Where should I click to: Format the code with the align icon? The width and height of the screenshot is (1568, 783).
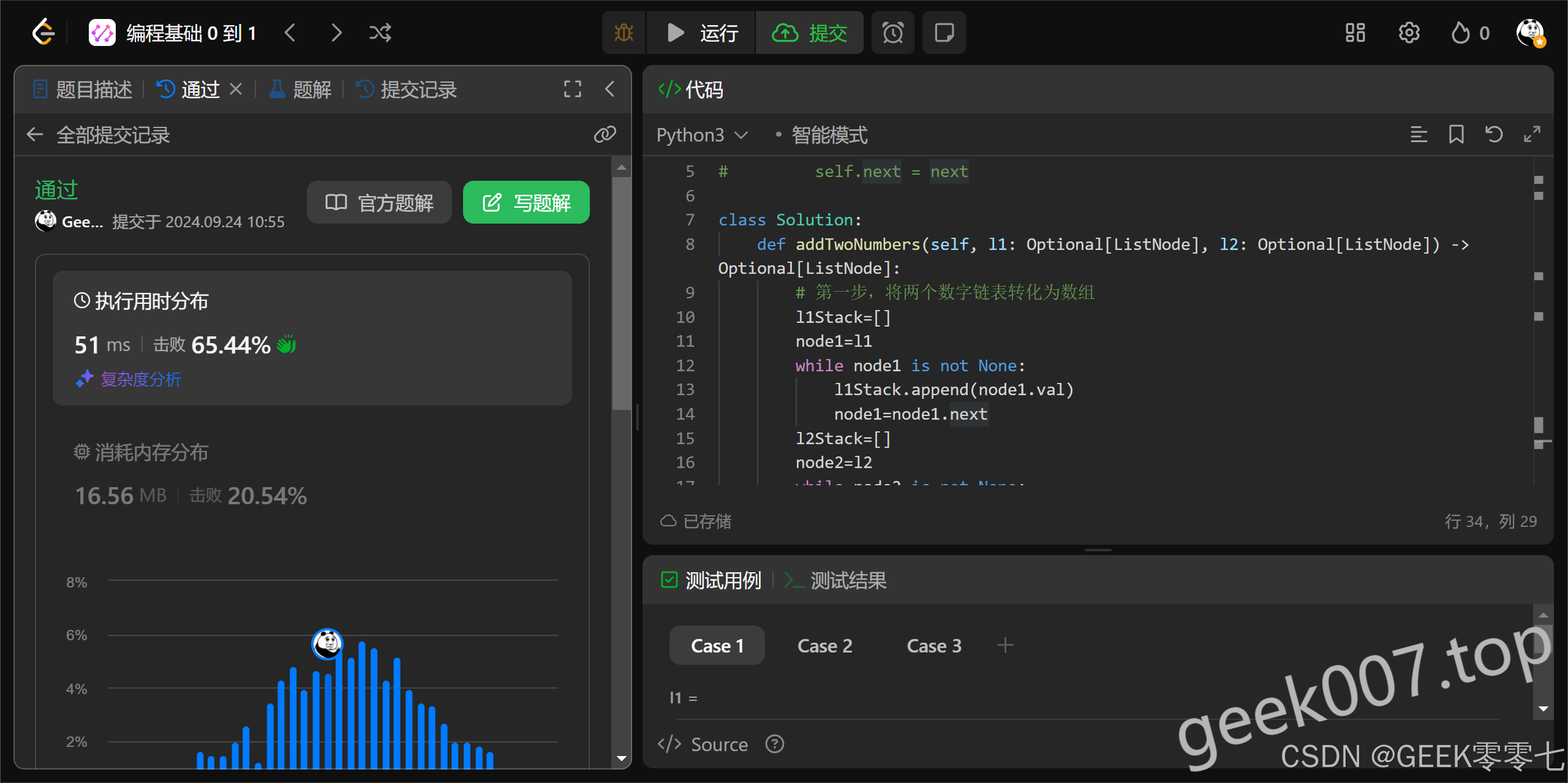[x=1419, y=134]
